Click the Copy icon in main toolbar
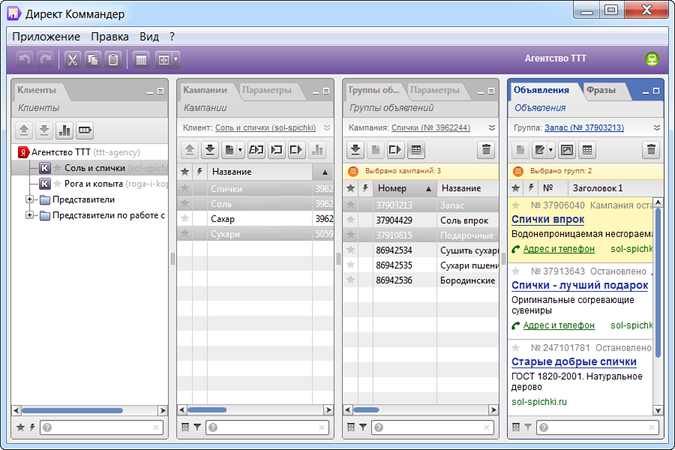675x450 pixels. (93, 59)
